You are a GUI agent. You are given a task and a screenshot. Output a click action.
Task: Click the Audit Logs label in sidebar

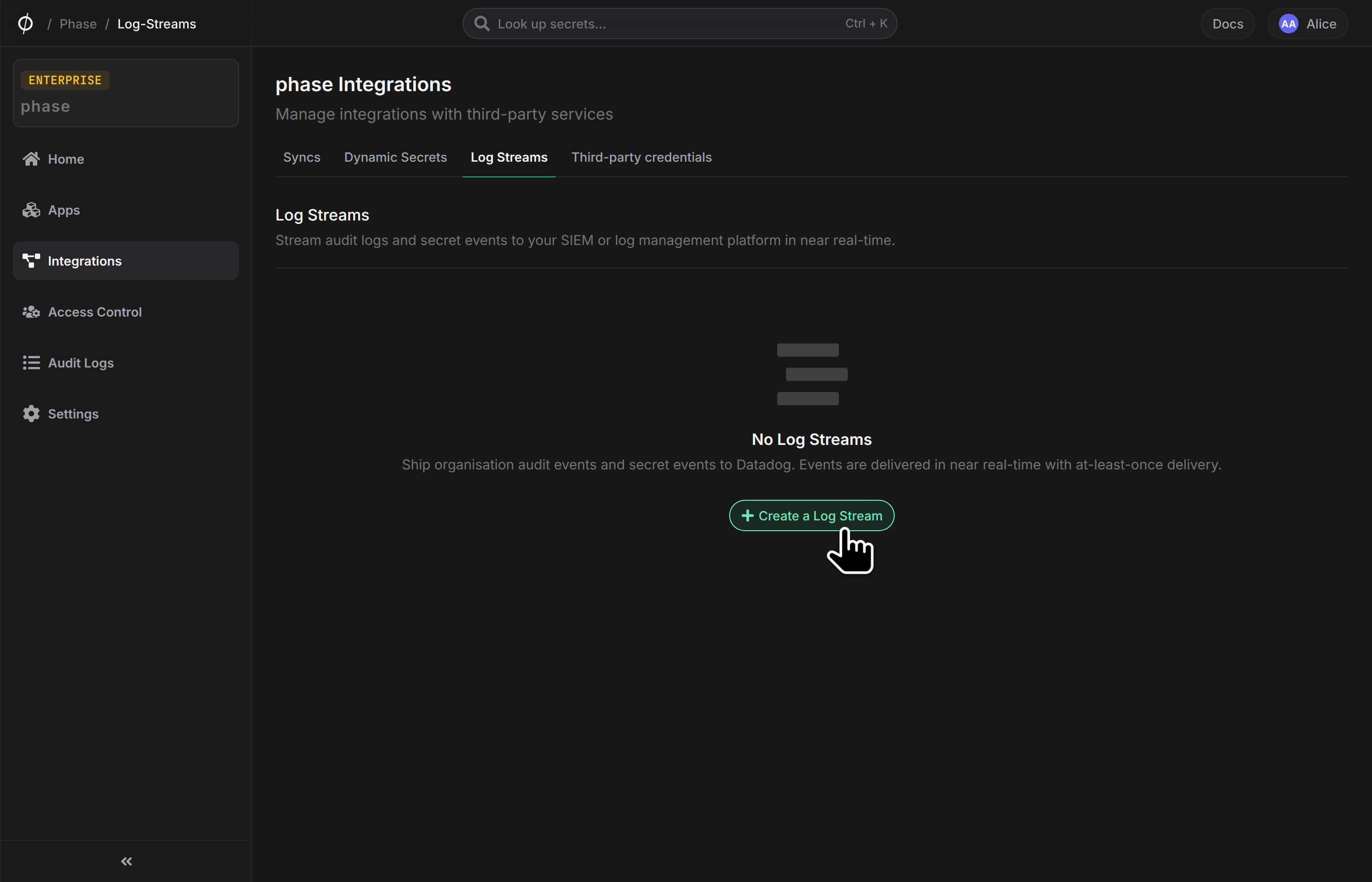pos(81,363)
